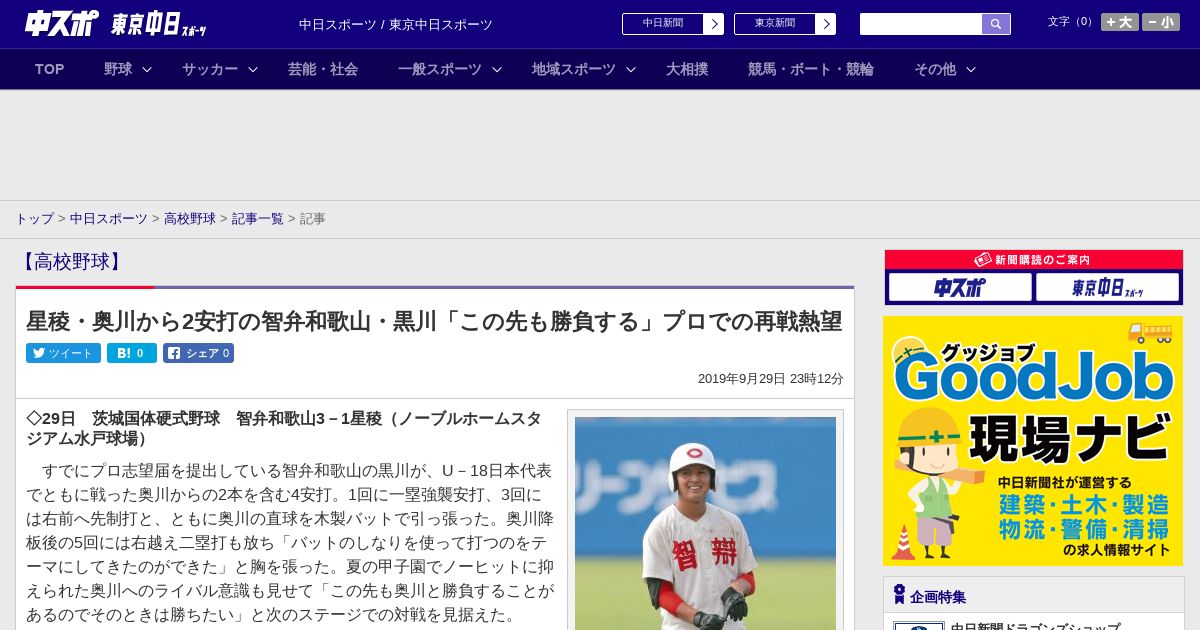
Task: Click the newspaper icon in 新聞購読のご案内
Action: (x=982, y=259)
